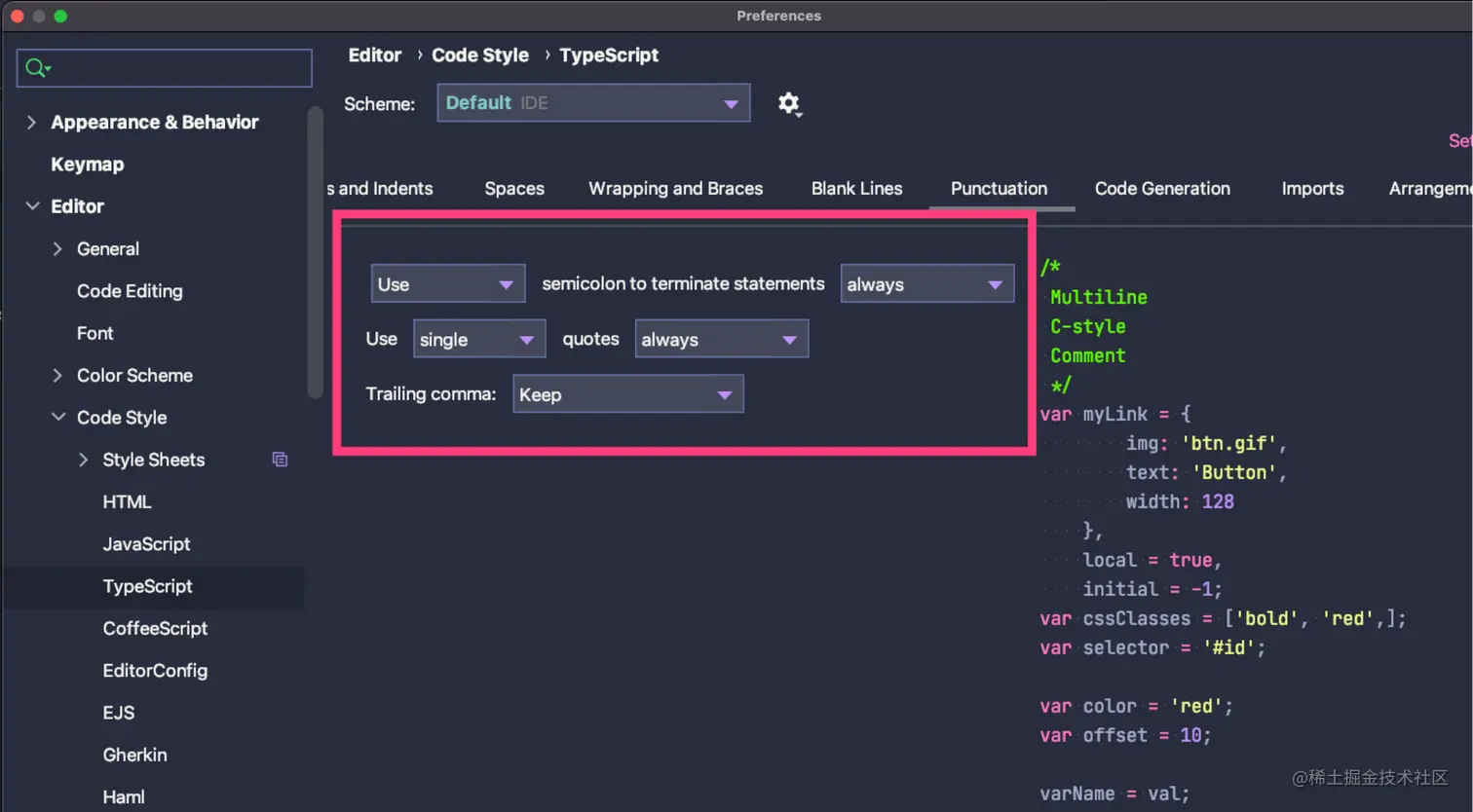The image size is (1473, 812).
Task: Switch to Wrapping and Braces tab
Action: click(676, 189)
